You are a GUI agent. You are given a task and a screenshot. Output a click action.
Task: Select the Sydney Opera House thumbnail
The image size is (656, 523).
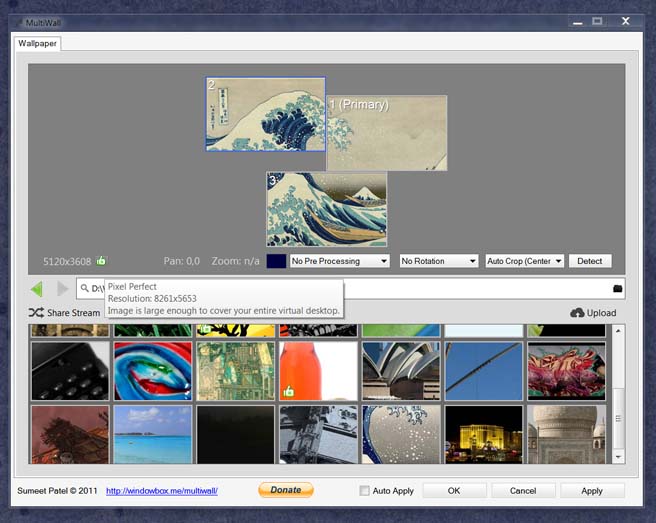pyautogui.click(x=401, y=371)
